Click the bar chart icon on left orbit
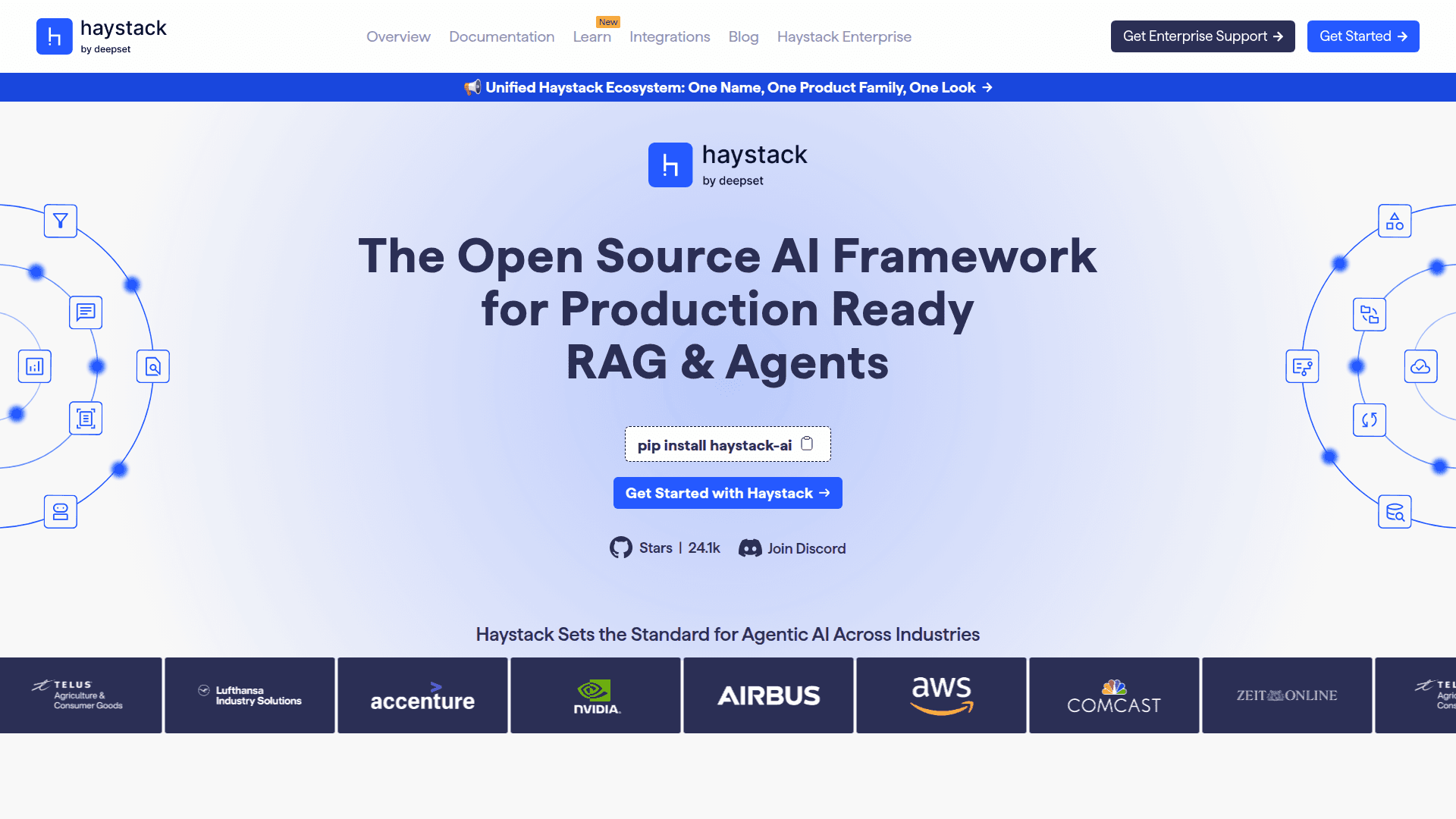 tap(35, 367)
